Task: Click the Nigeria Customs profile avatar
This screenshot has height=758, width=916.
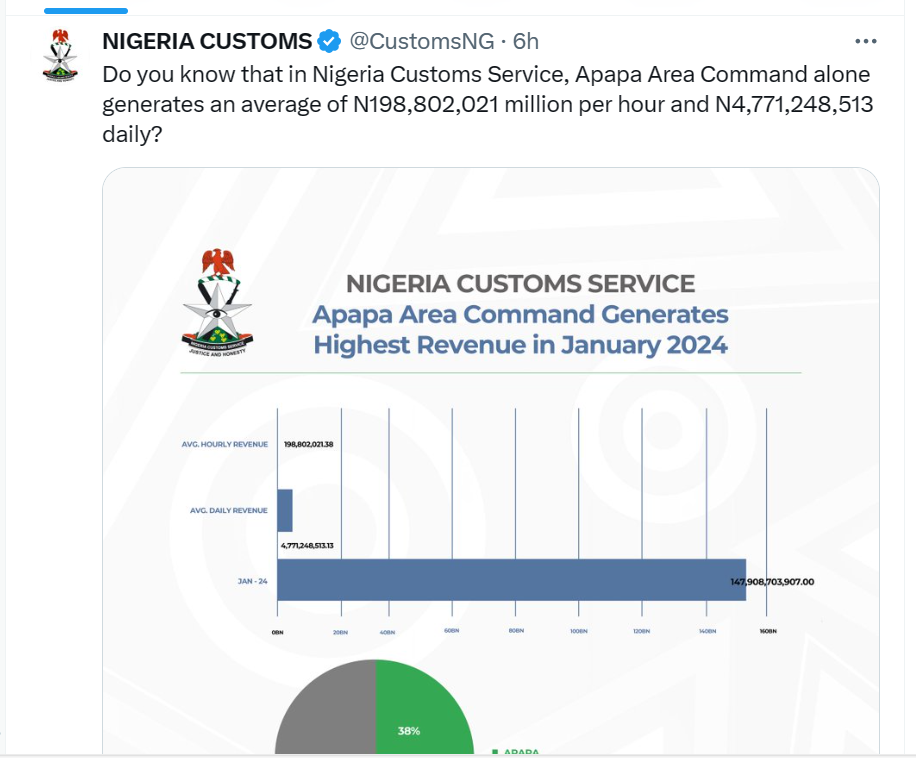Action: [59, 56]
